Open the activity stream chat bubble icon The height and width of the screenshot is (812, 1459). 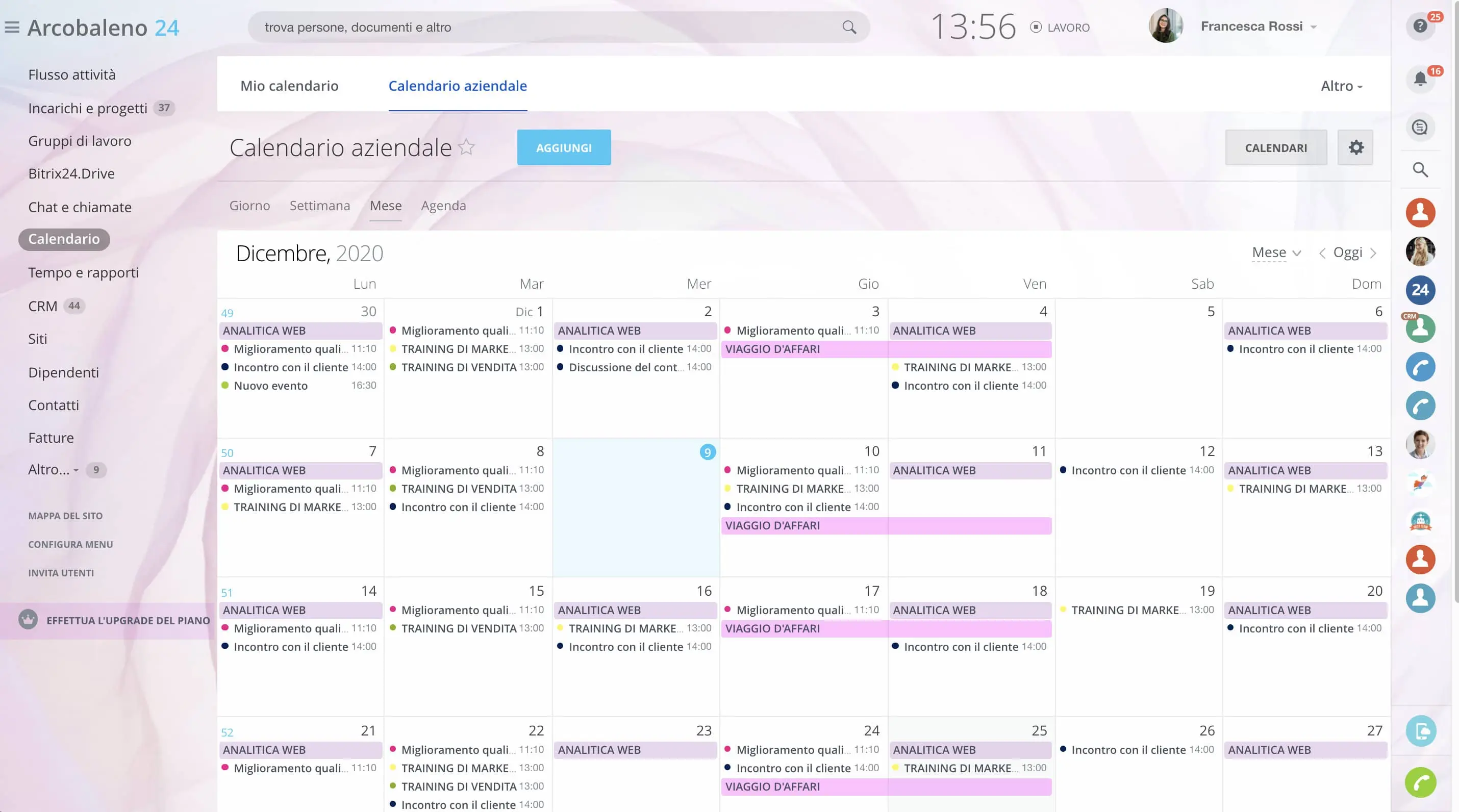tap(1420, 128)
